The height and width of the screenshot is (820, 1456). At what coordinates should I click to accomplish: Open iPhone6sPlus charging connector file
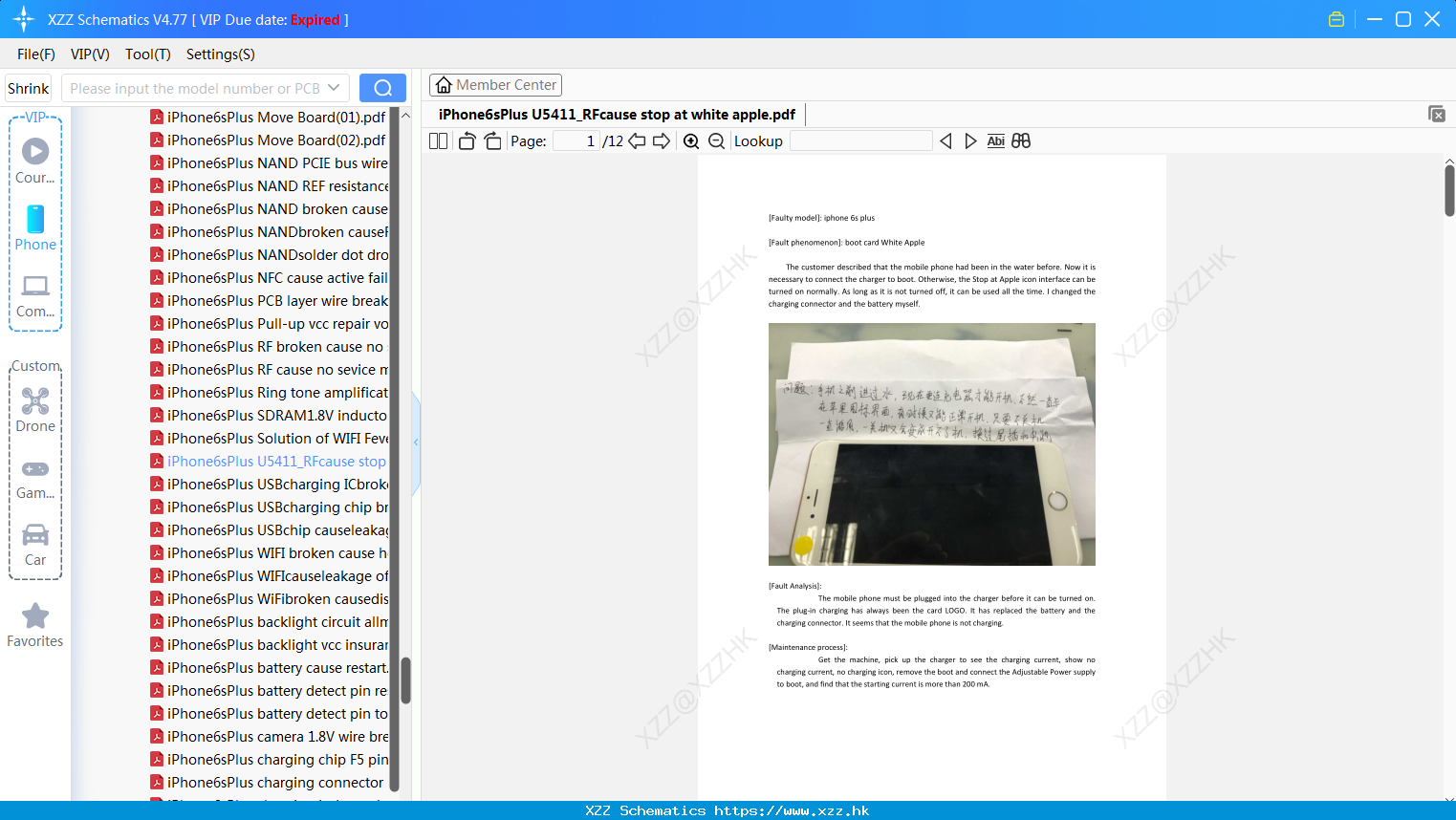coord(267,783)
